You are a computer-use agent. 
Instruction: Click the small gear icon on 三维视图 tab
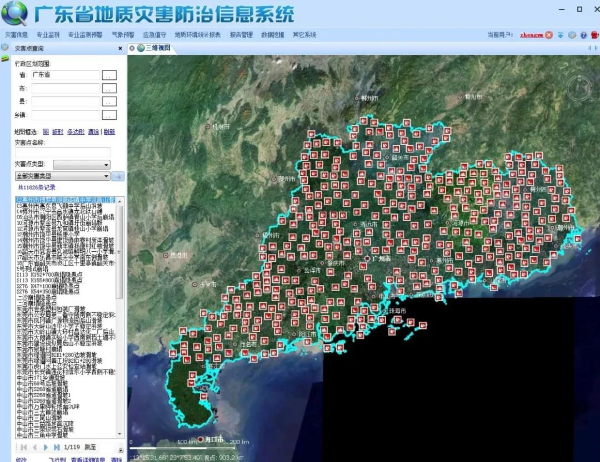pyautogui.click(x=132, y=48)
